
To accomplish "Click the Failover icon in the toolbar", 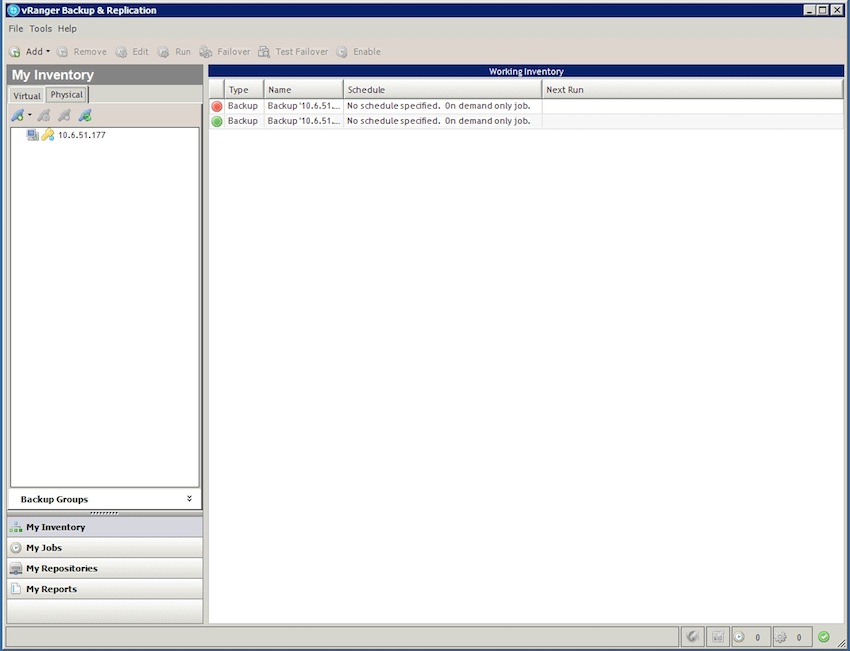I will pos(205,52).
